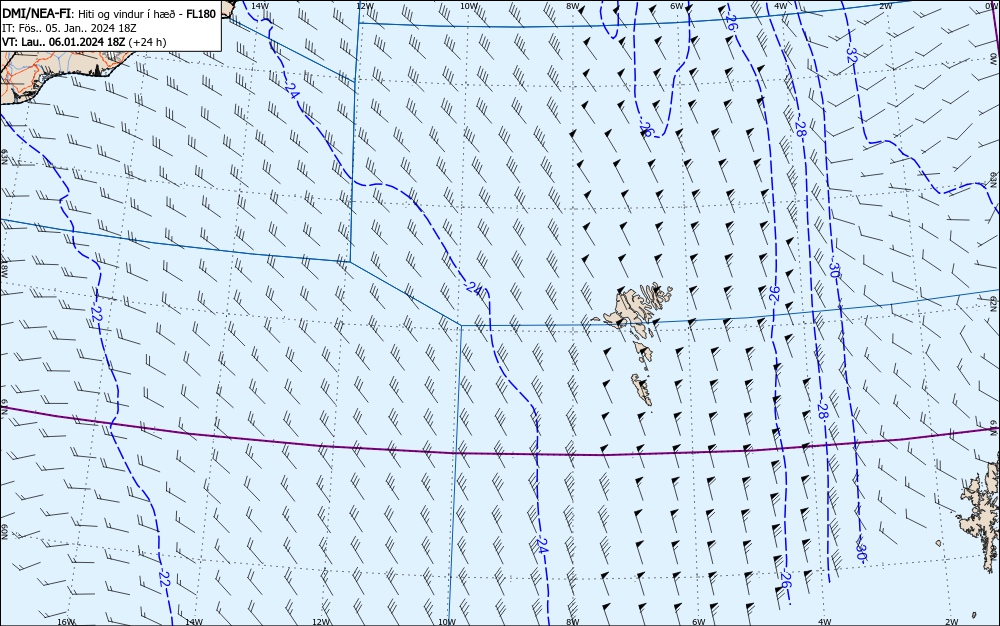The width and height of the screenshot is (1000, 626).
Task: Select the 'VT: Lau.. 06.01.2024 18Z' valid time
Action: coord(64,42)
